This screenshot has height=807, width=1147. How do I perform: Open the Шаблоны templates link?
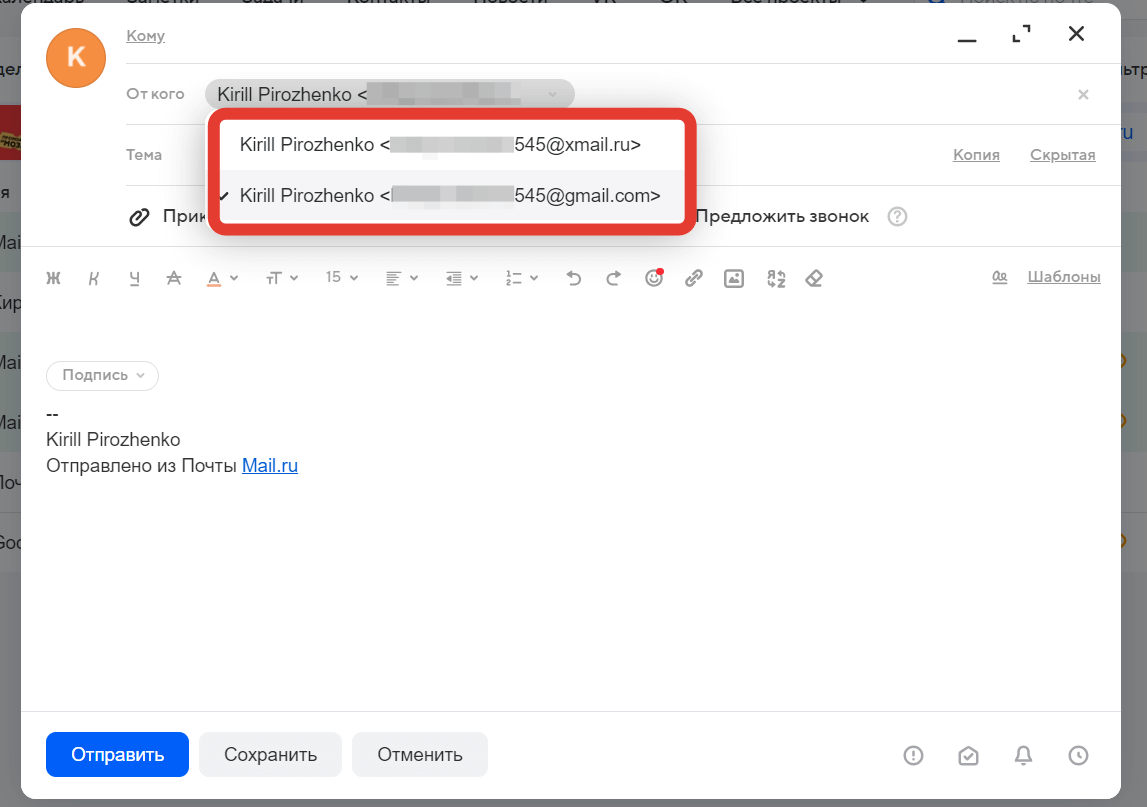[x=1064, y=277]
